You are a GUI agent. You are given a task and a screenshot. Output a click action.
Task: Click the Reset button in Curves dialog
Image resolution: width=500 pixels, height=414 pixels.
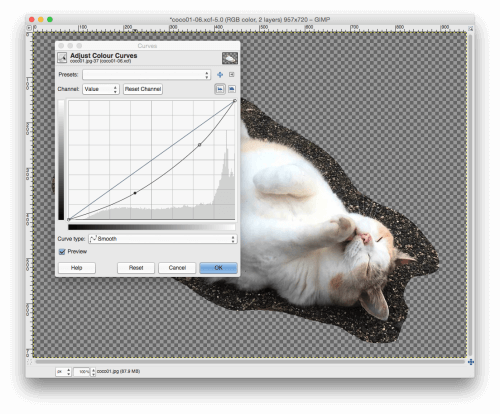136,268
